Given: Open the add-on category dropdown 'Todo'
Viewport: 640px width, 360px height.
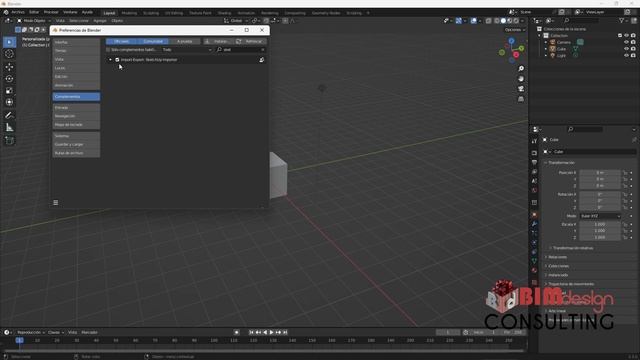Looking at the screenshot, I should pos(187,50).
